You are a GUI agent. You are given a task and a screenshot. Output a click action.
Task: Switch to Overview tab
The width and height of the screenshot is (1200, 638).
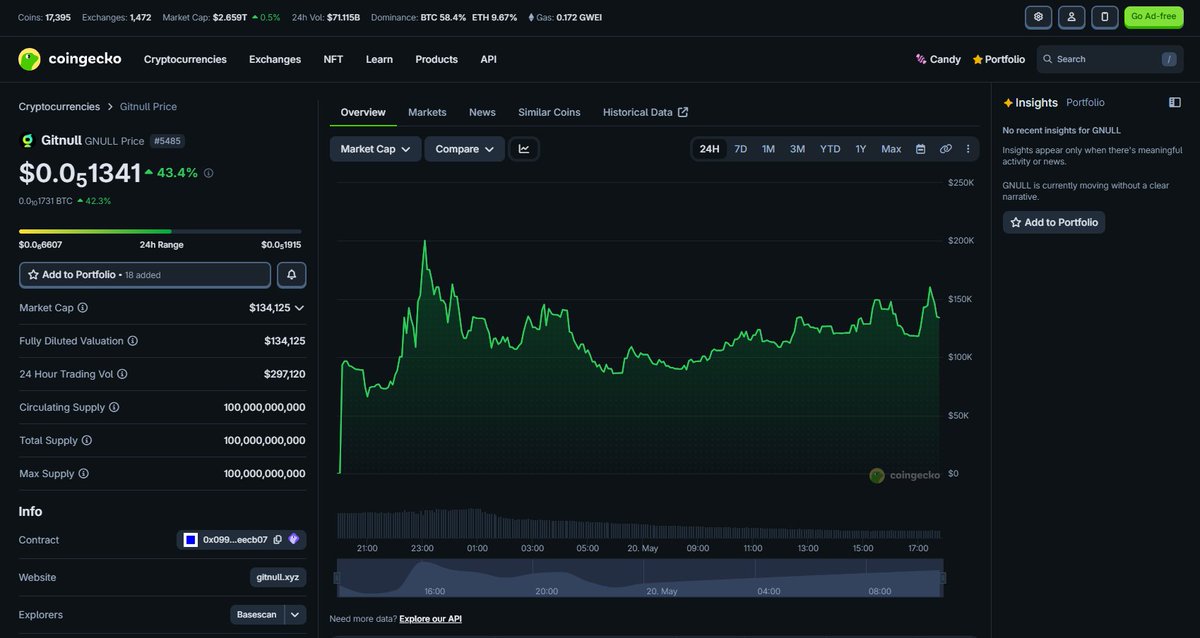click(363, 112)
